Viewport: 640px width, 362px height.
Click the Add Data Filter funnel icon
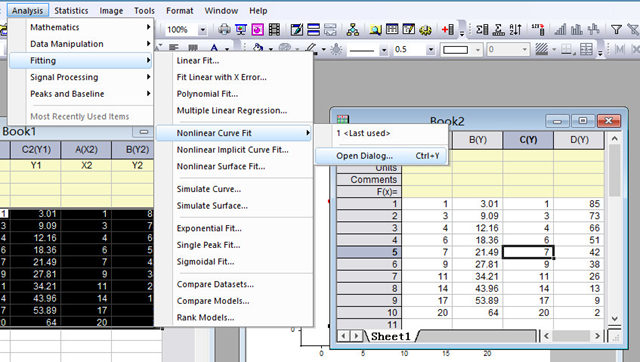616,29
